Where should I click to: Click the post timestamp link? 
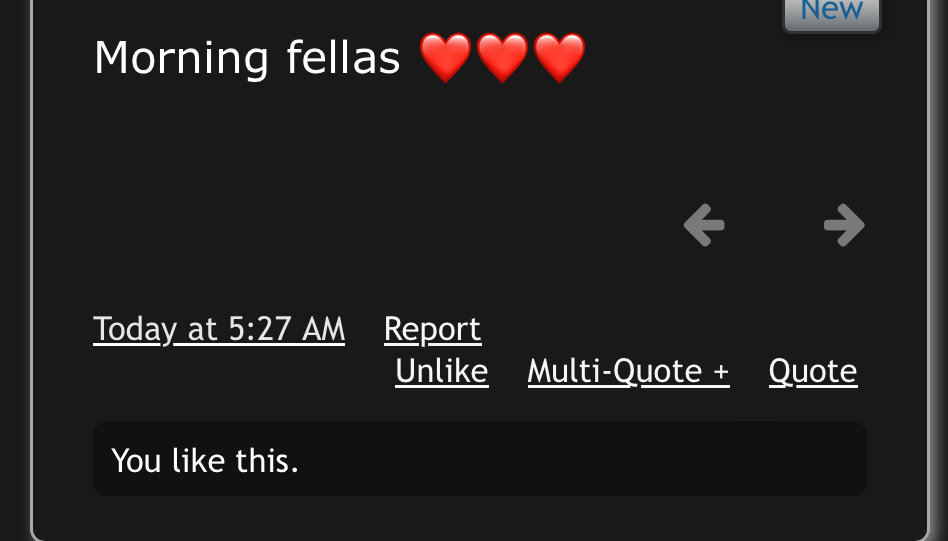219,329
